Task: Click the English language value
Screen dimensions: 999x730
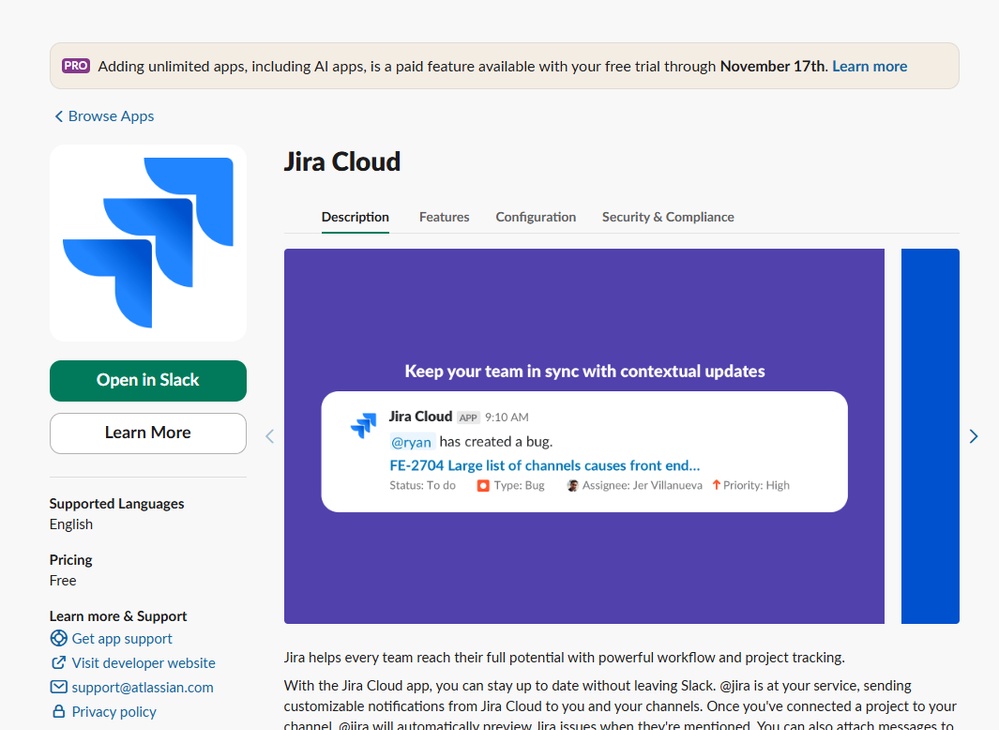Action: (x=71, y=524)
